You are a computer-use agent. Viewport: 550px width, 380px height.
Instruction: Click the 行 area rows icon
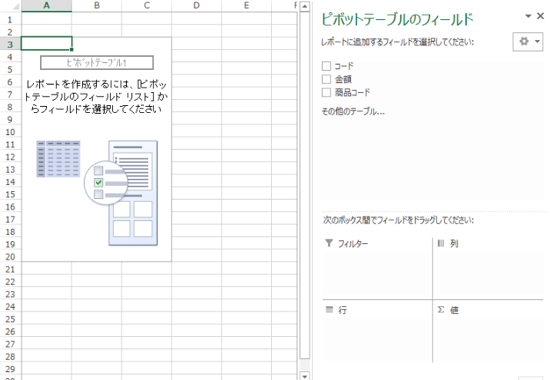329,309
